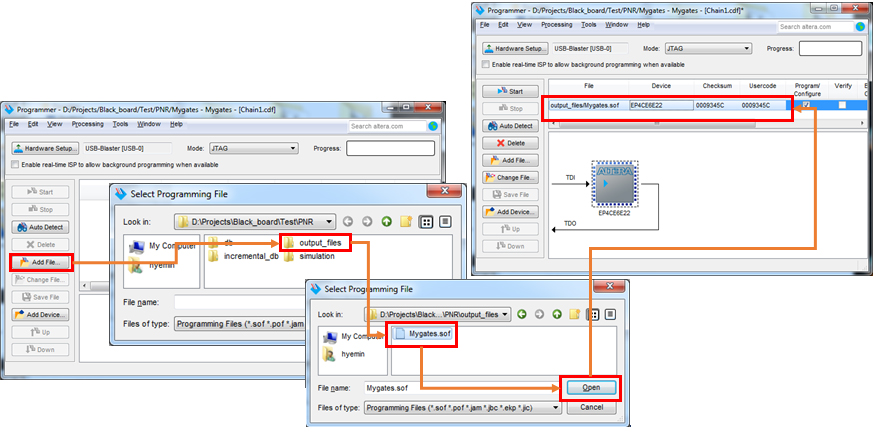Click Auto Detect in the left Programmer window

[41, 228]
